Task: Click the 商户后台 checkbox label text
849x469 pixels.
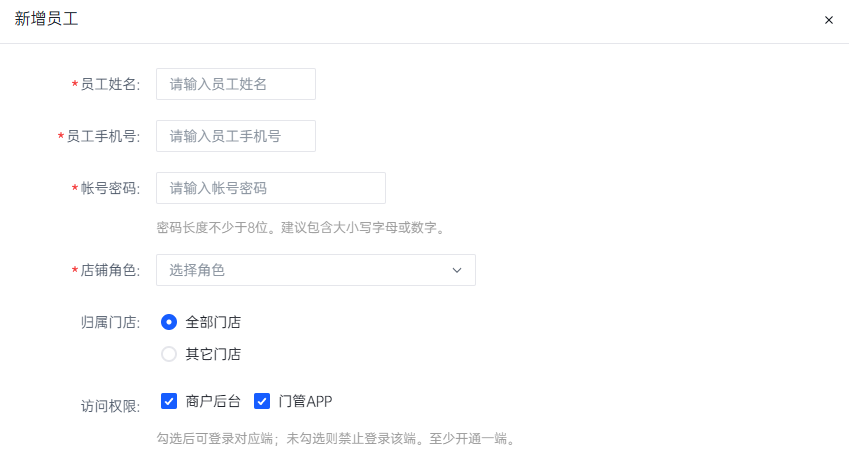Action: (213, 401)
